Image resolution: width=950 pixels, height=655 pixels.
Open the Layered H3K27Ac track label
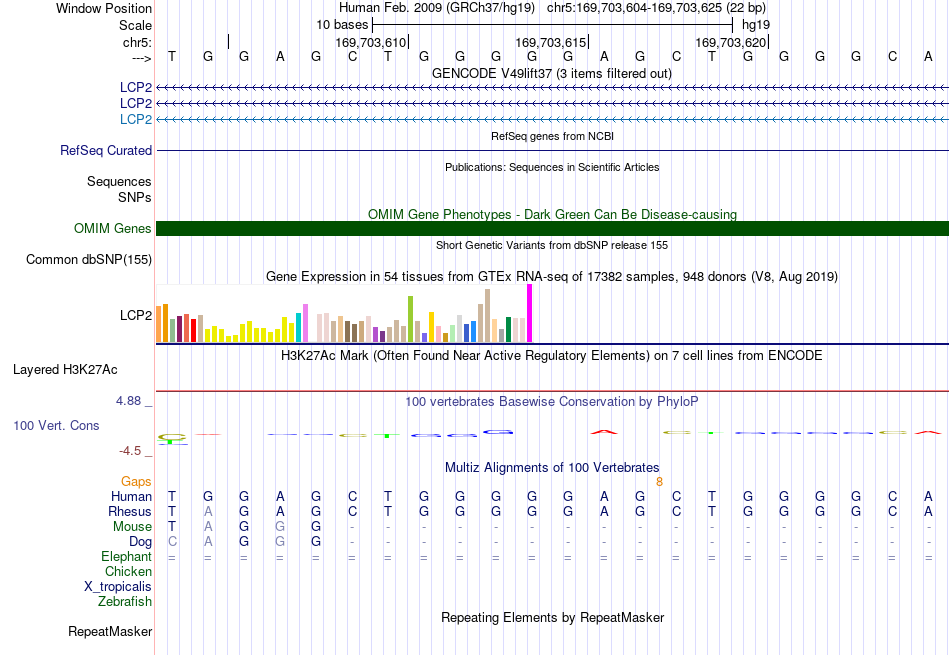click(x=65, y=370)
